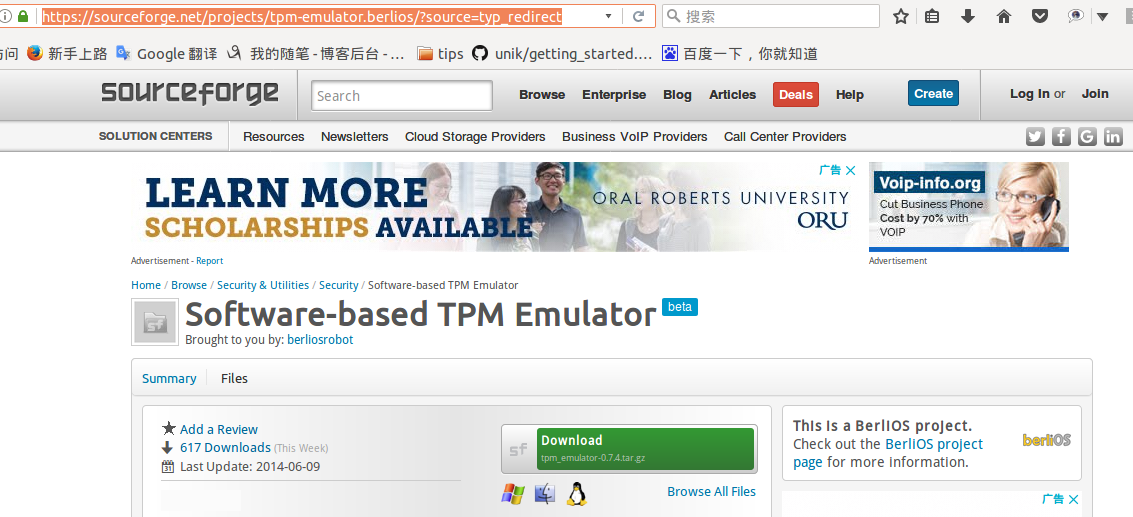Go to Firefox home icon
The width and height of the screenshot is (1133, 517).
(x=1004, y=16)
